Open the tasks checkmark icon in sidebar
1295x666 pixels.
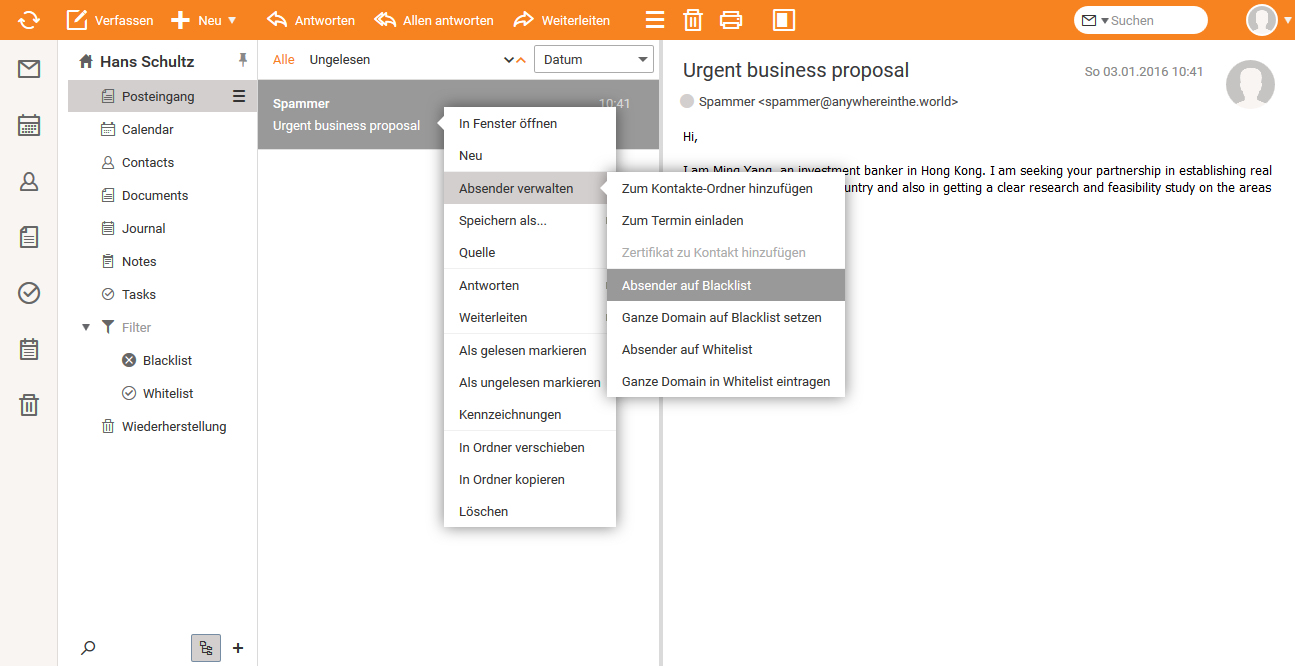coord(29,293)
